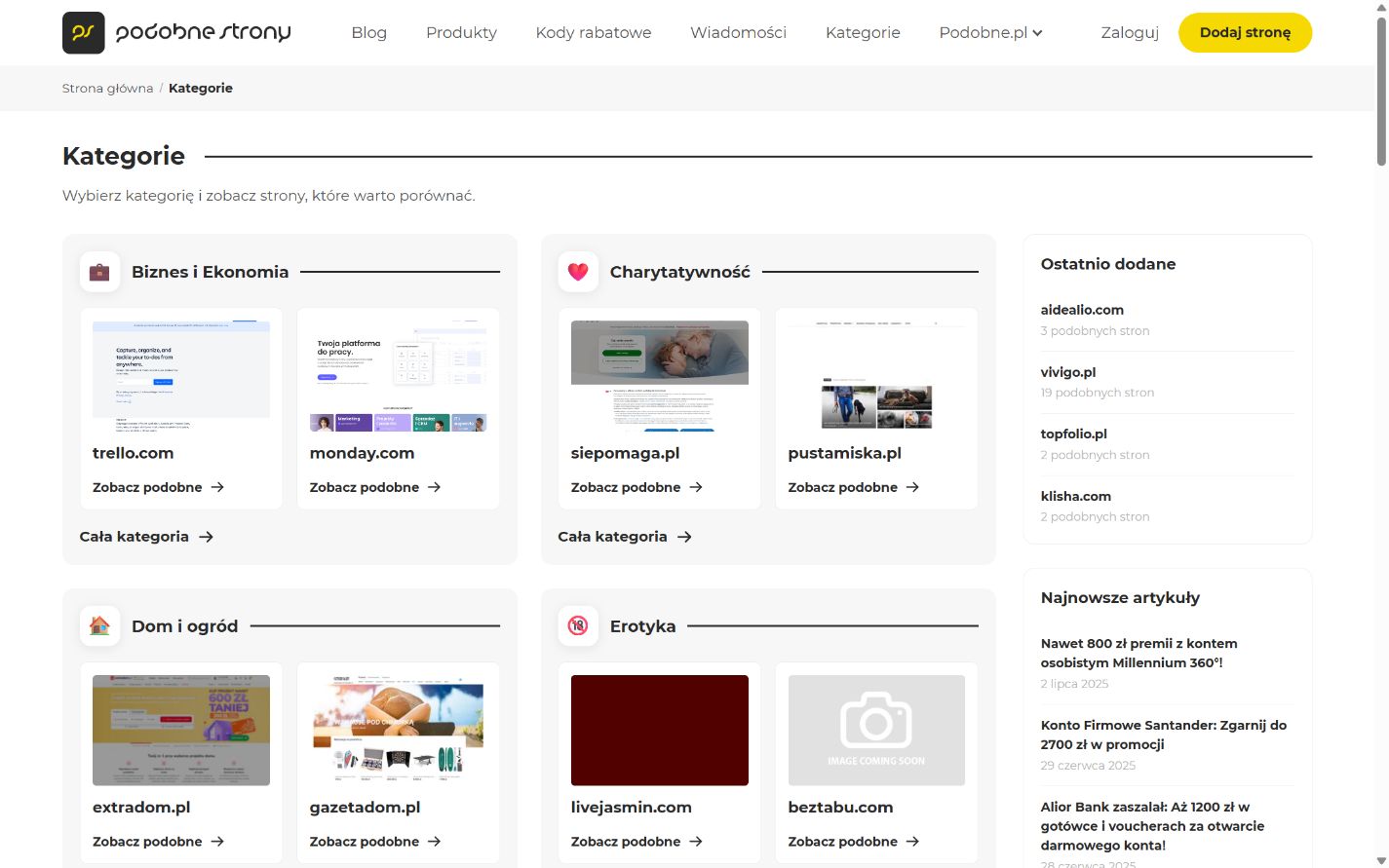
Task: Open the gazetadom.pl screenshot thumbnail
Action: pyautogui.click(x=398, y=731)
